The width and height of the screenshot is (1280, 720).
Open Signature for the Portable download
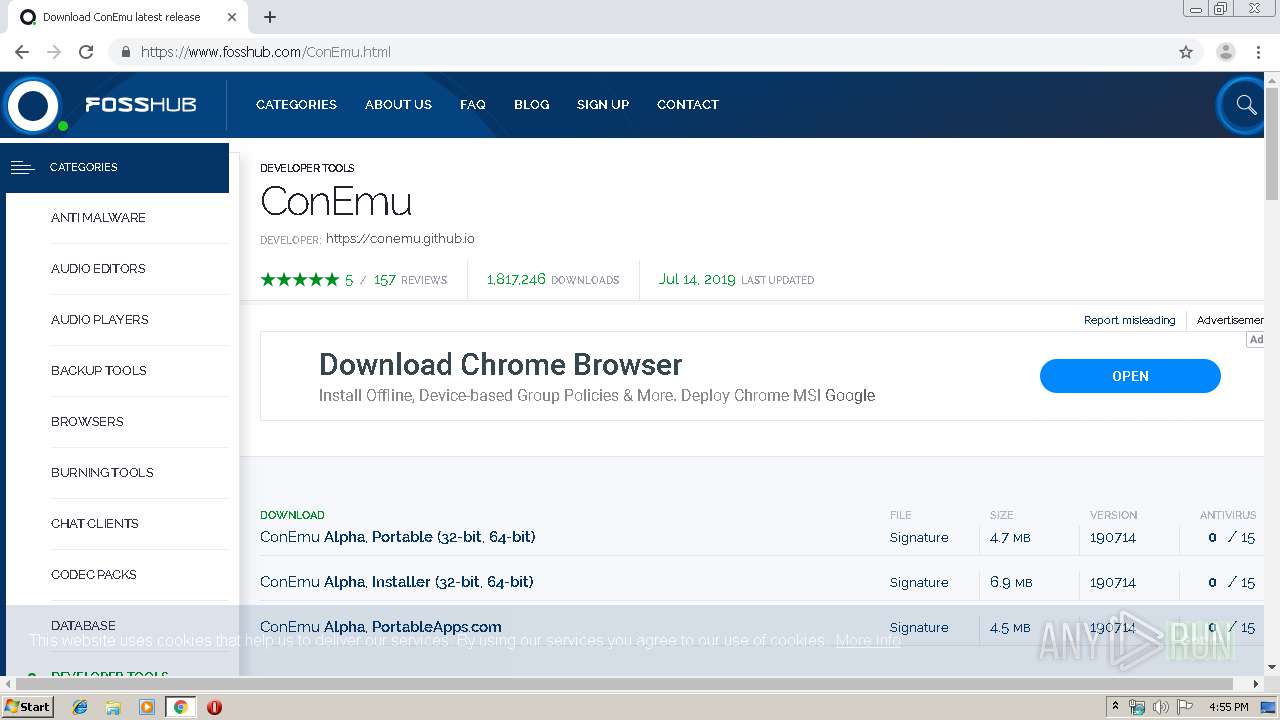919,537
